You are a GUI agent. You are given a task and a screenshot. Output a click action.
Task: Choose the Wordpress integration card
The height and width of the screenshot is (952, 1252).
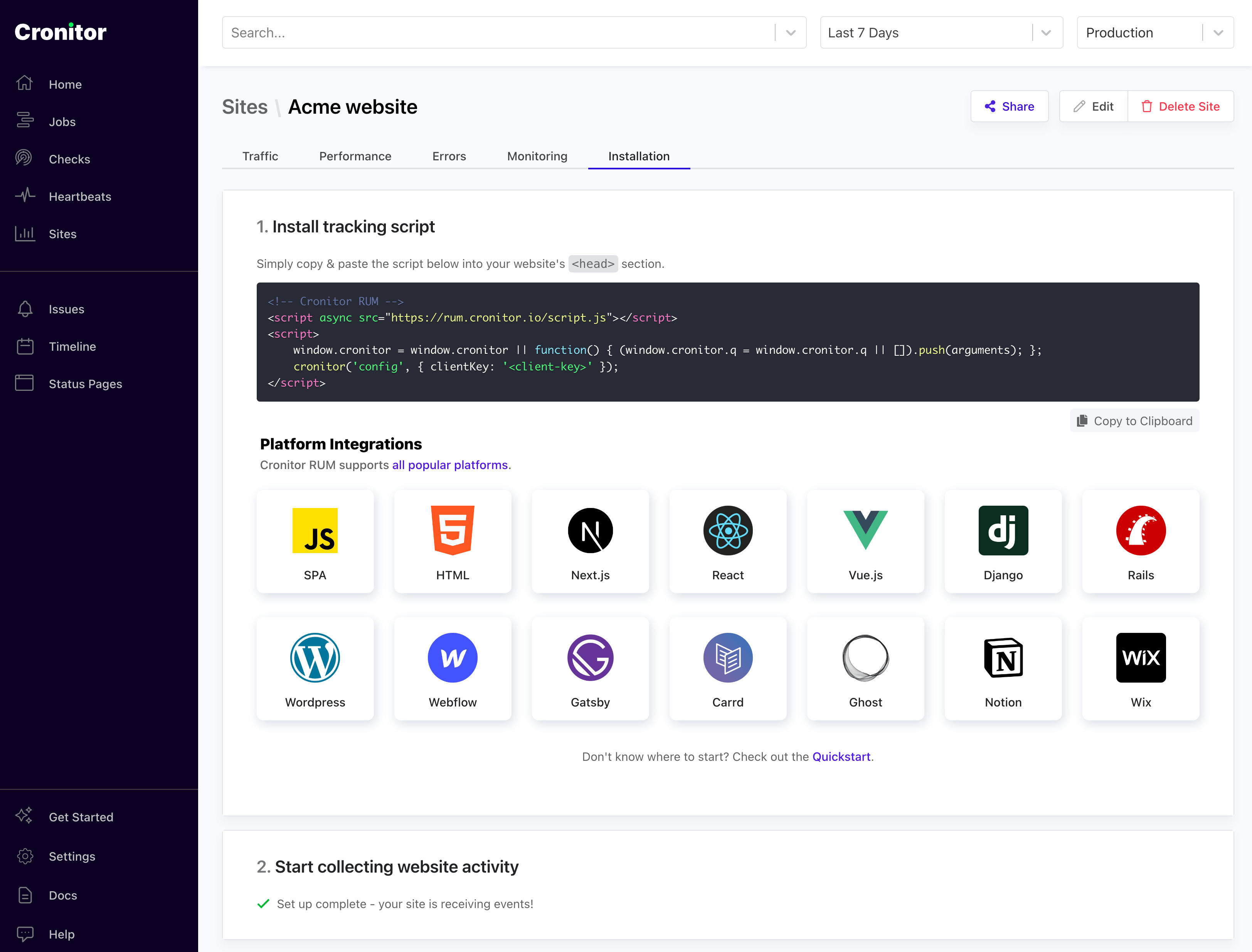315,669
